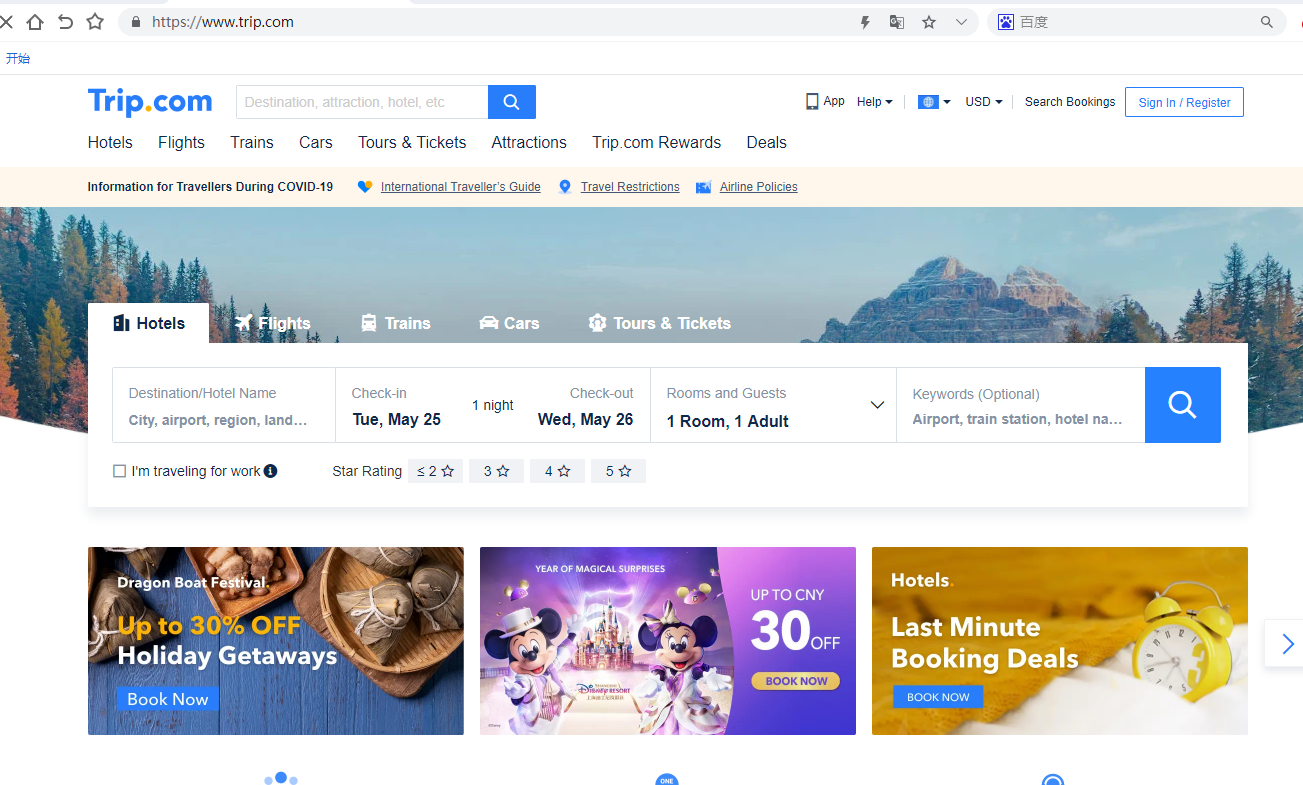
Task: Click info icon next to traveling for work
Action: (x=270, y=471)
